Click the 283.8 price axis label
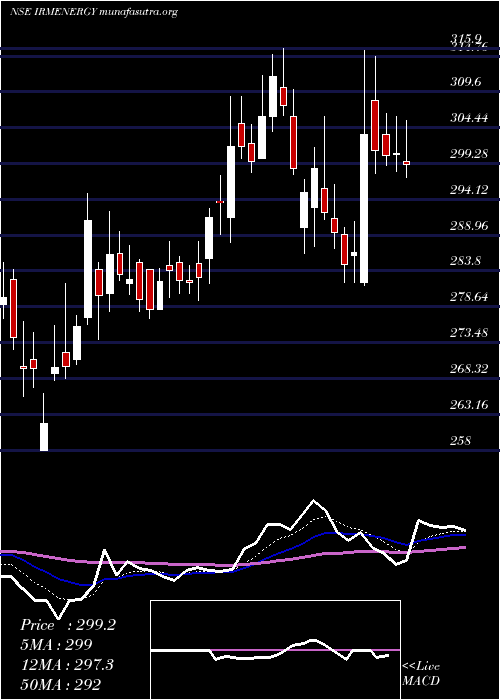The height and width of the screenshot is (700, 500). click(466, 261)
